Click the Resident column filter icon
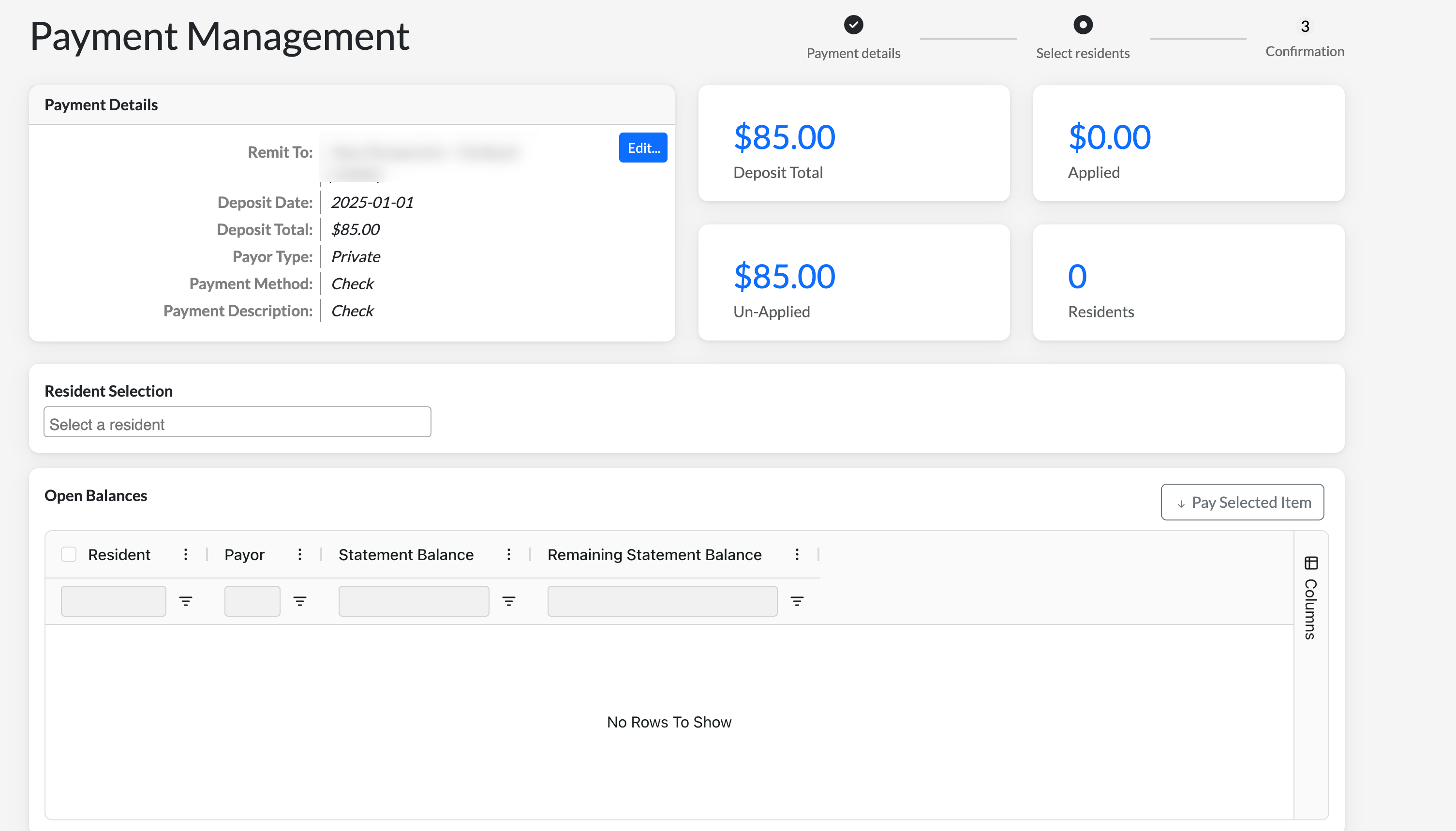Image resolution: width=1456 pixels, height=831 pixels. coord(185,601)
